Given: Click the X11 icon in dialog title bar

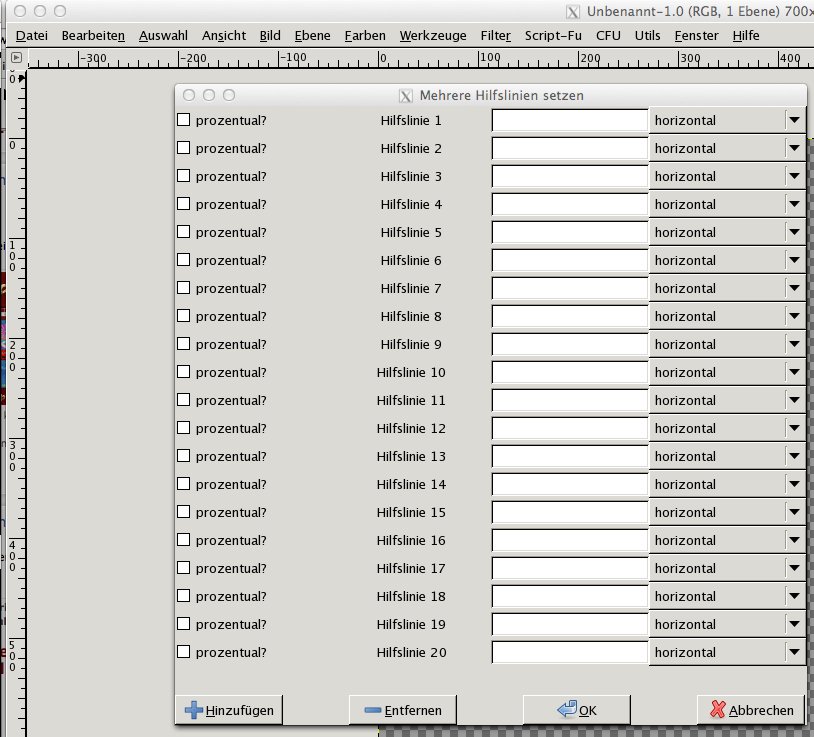Looking at the screenshot, I should point(405,96).
